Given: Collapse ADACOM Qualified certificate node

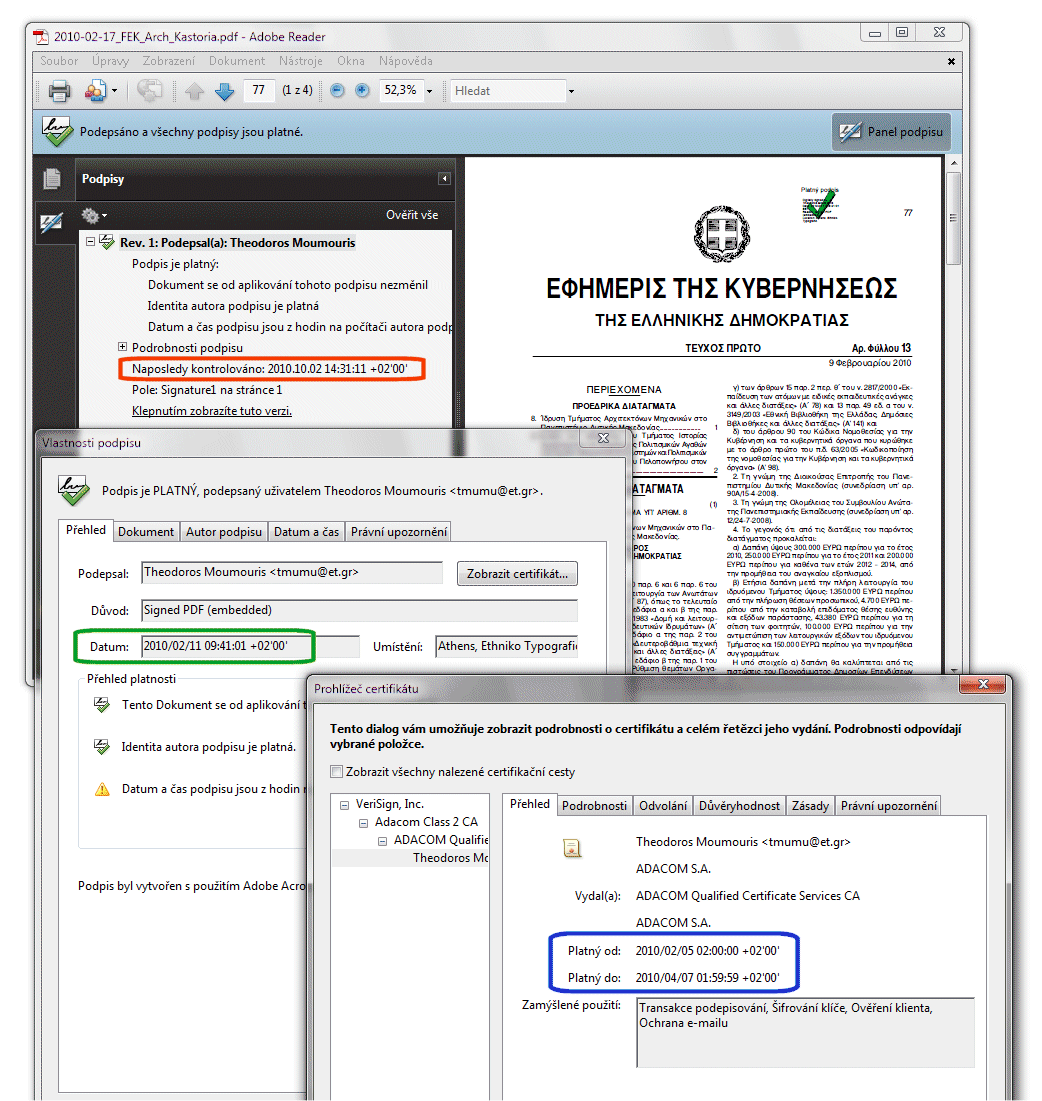Looking at the screenshot, I should point(382,840).
